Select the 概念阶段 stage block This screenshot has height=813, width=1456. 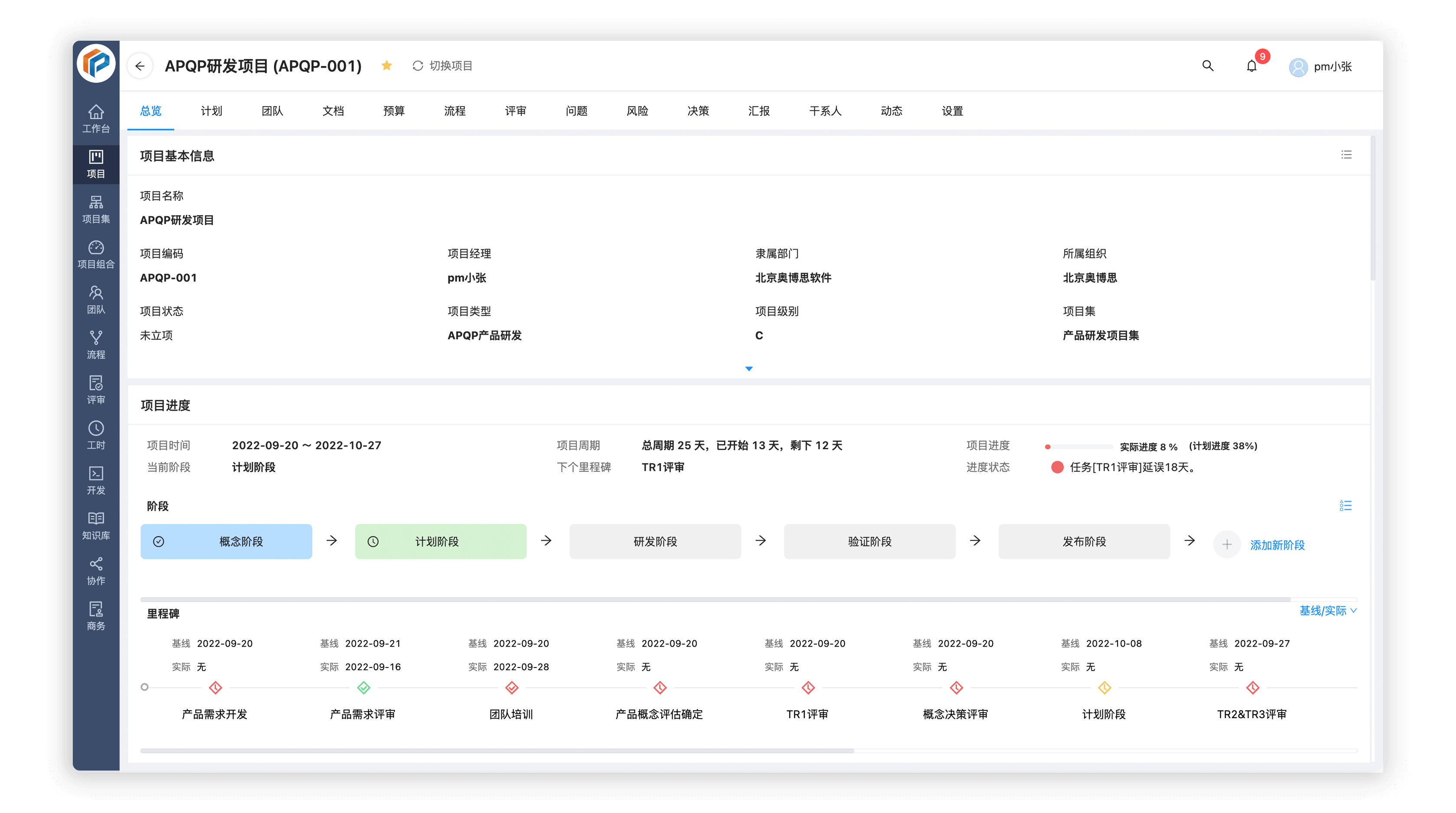click(226, 541)
